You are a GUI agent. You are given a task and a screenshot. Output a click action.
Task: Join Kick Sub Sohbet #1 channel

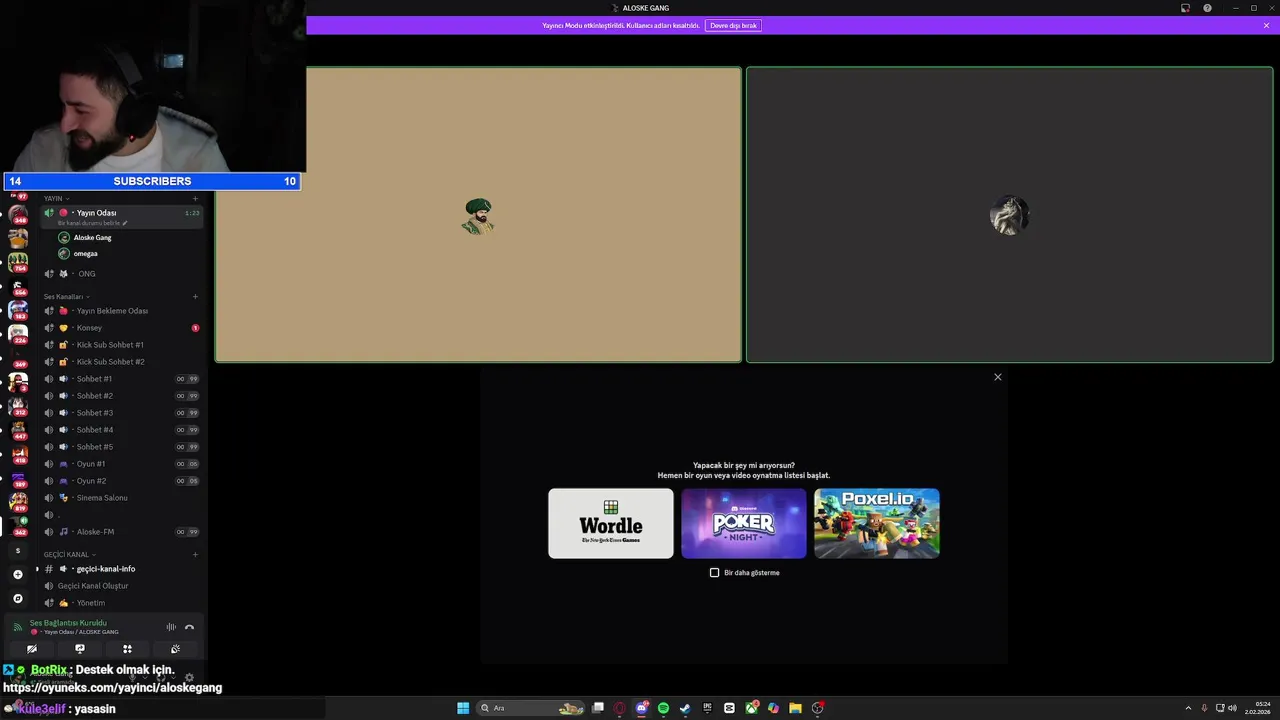[122, 345]
